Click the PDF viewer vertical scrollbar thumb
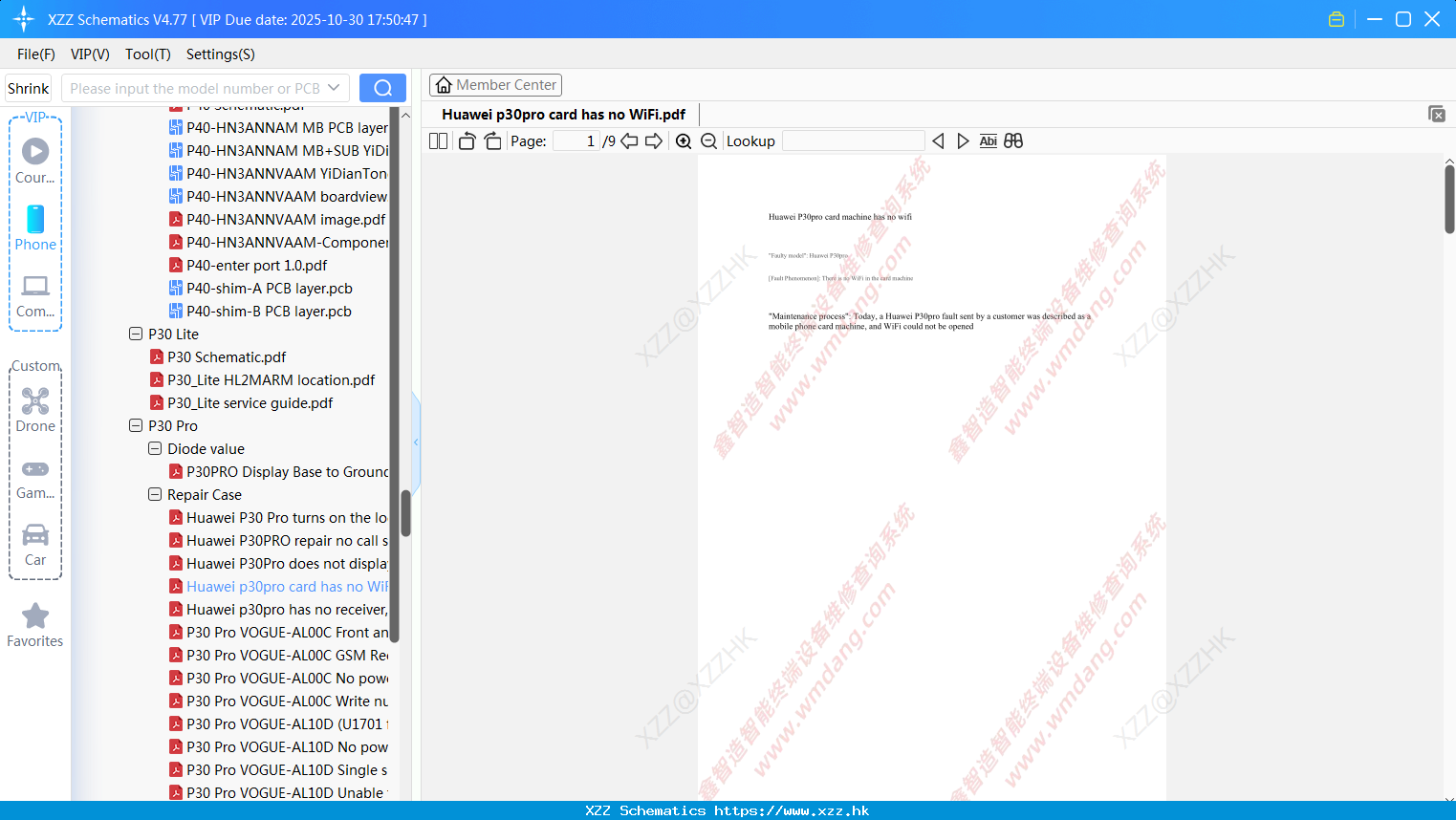 1449,199
